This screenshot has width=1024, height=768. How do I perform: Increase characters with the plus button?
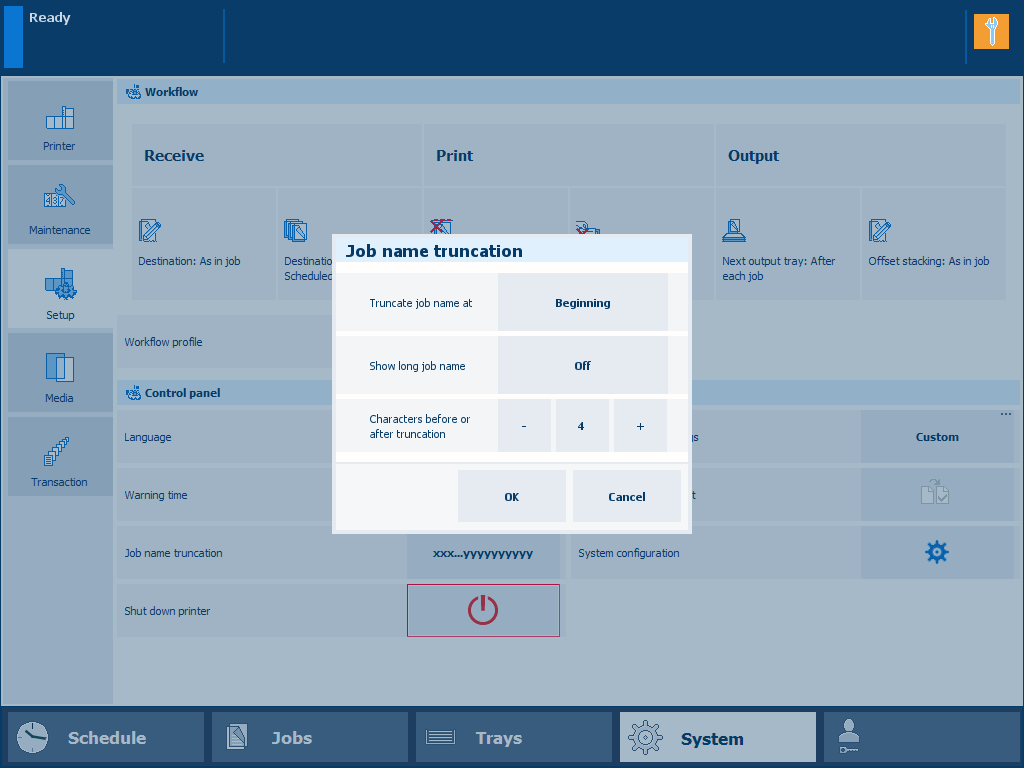coord(640,426)
